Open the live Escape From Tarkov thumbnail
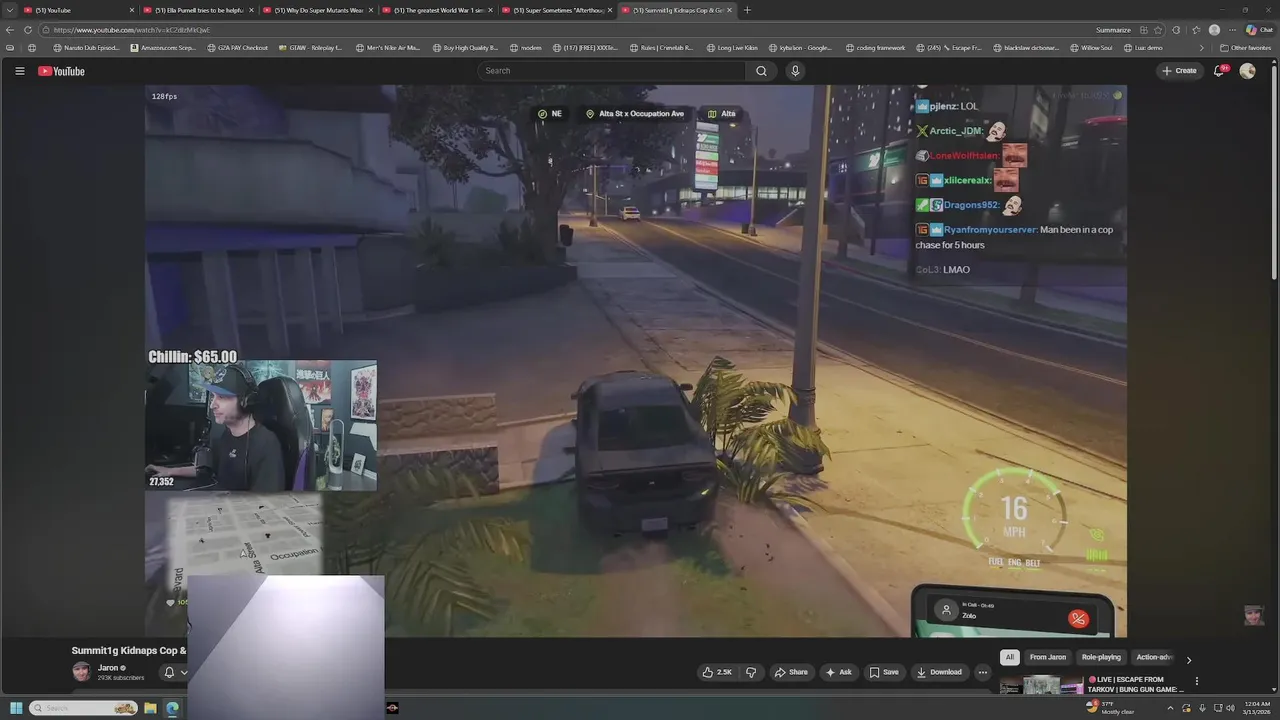Viewport: 1280px width, 720px height. (1041, 685)
